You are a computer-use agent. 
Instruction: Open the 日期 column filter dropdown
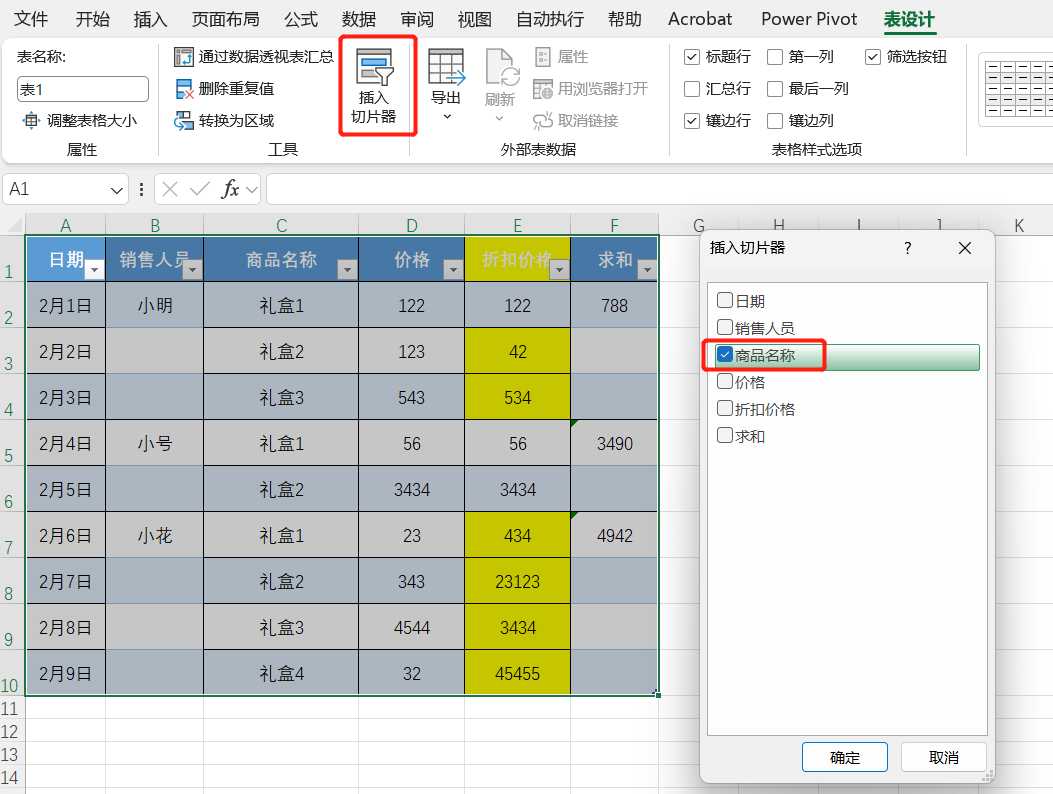(95, 270)
